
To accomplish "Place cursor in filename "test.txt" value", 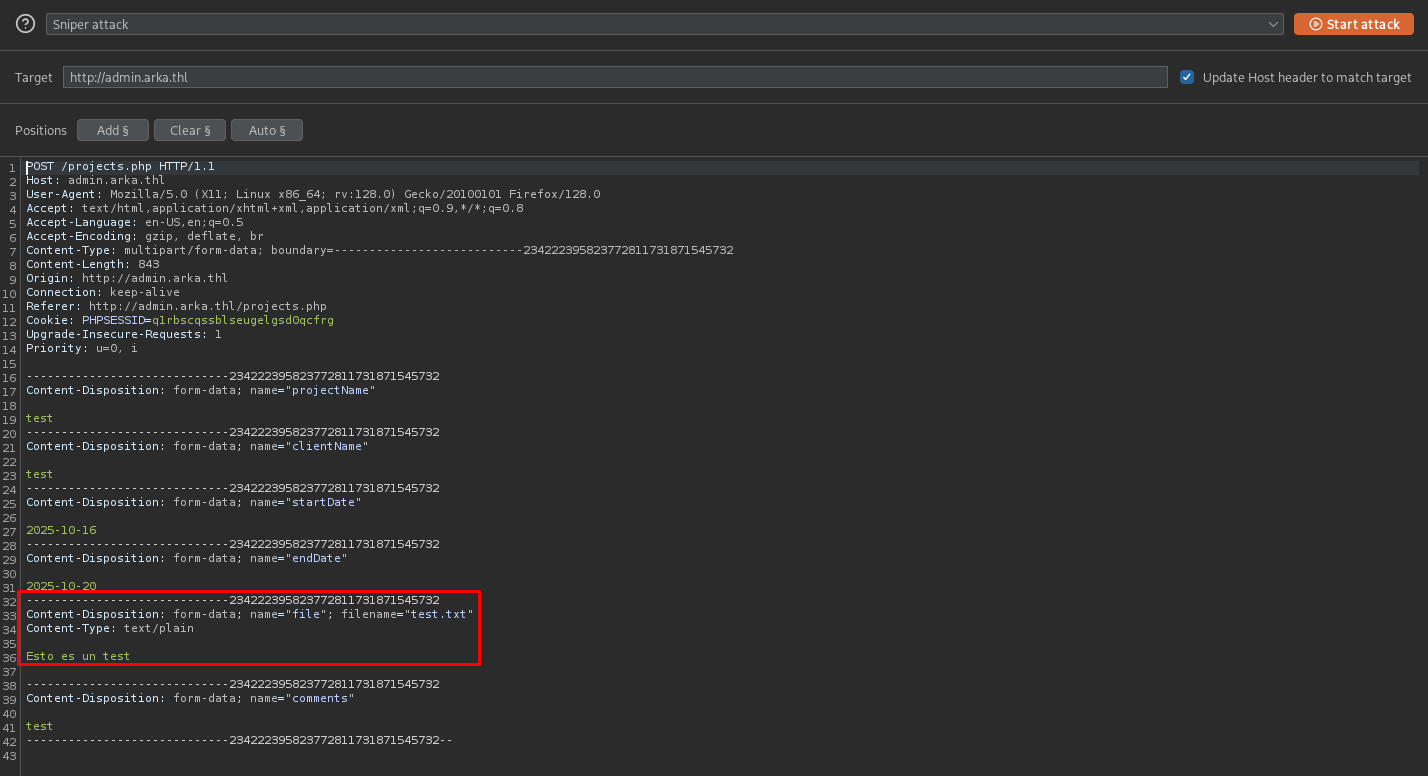I will (439, 614).
